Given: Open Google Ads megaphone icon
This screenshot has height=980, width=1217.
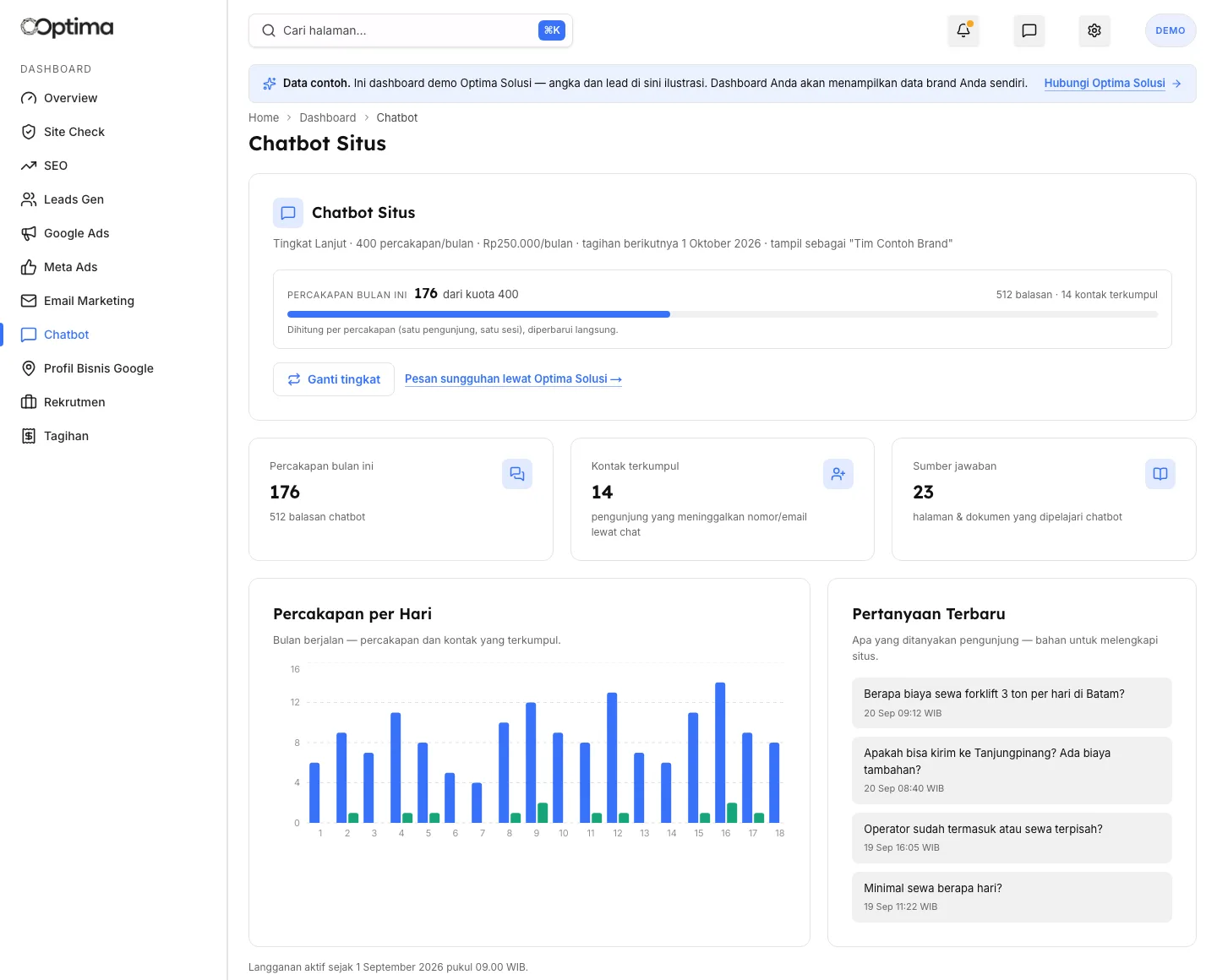Looking at the screenshot, I should pos(29,233).
